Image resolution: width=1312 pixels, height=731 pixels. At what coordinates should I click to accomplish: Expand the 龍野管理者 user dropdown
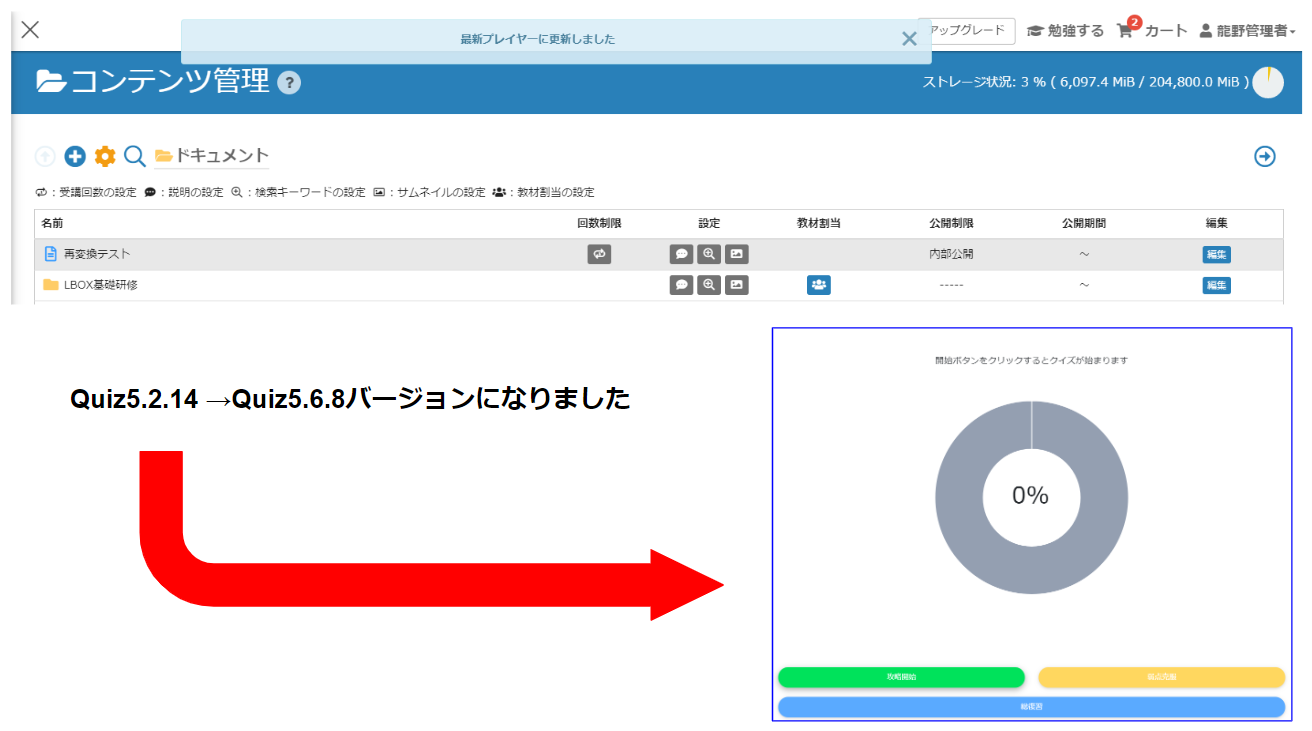pos(1247,31)
